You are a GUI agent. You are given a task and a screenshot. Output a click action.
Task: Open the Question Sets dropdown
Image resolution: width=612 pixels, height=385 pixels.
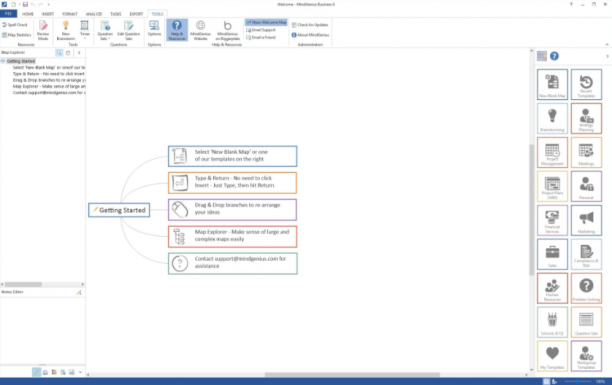(x=105, y=30)
